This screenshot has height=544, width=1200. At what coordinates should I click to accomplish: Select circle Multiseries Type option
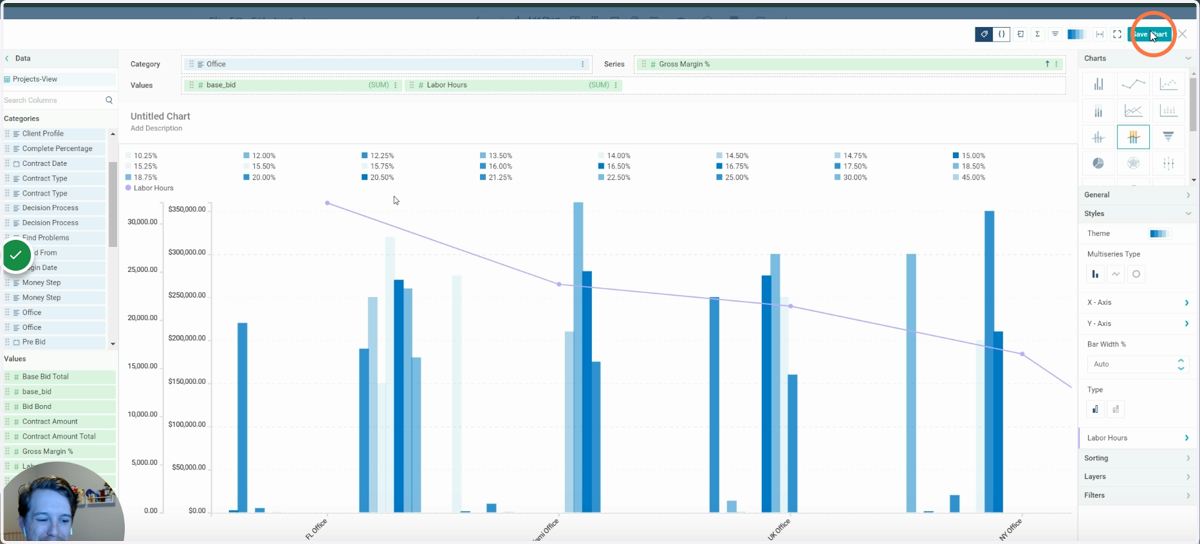[x=1136, y=274]
